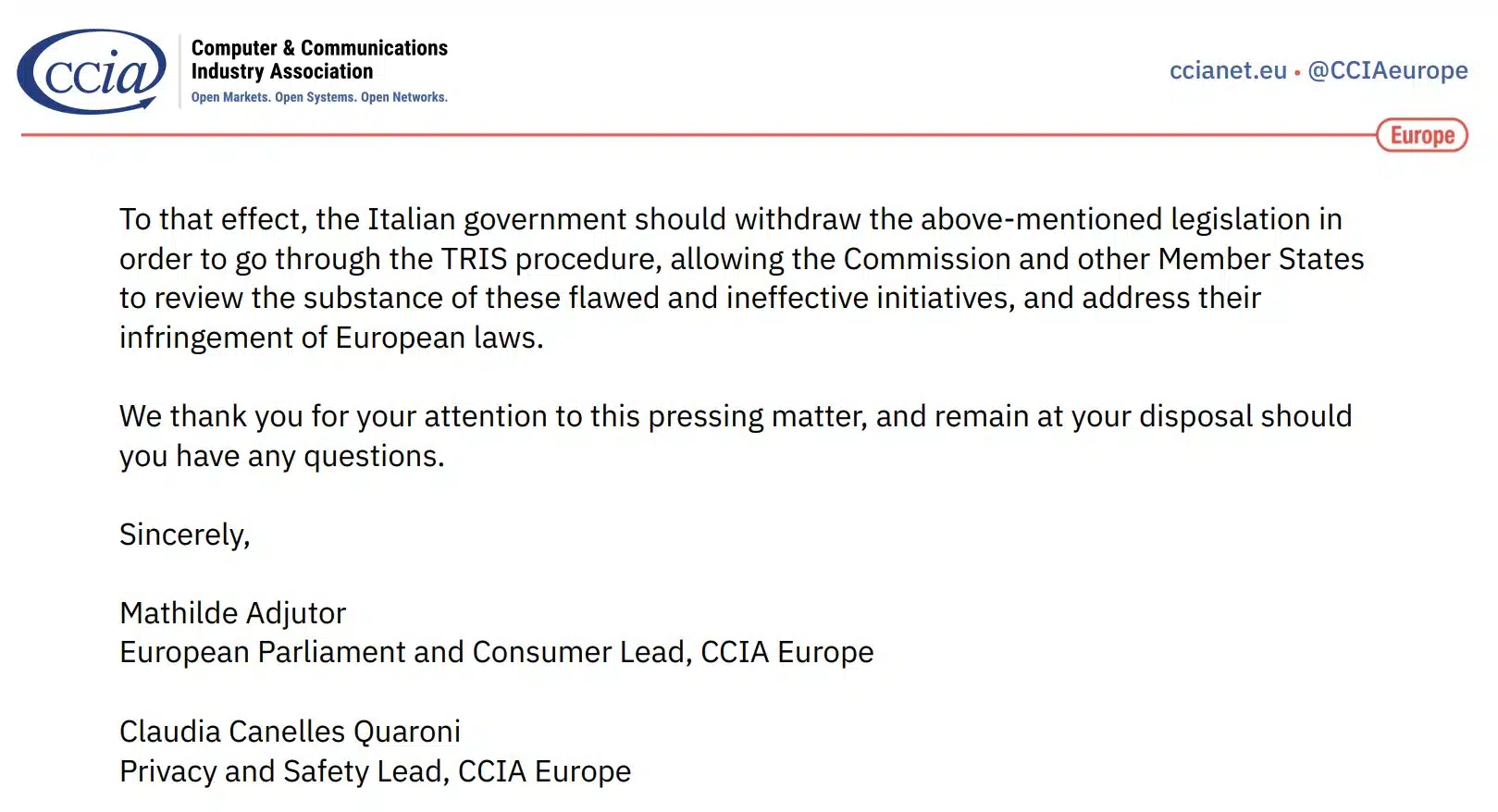Click the Computer & Communications Industry Association title

(319, 59)
